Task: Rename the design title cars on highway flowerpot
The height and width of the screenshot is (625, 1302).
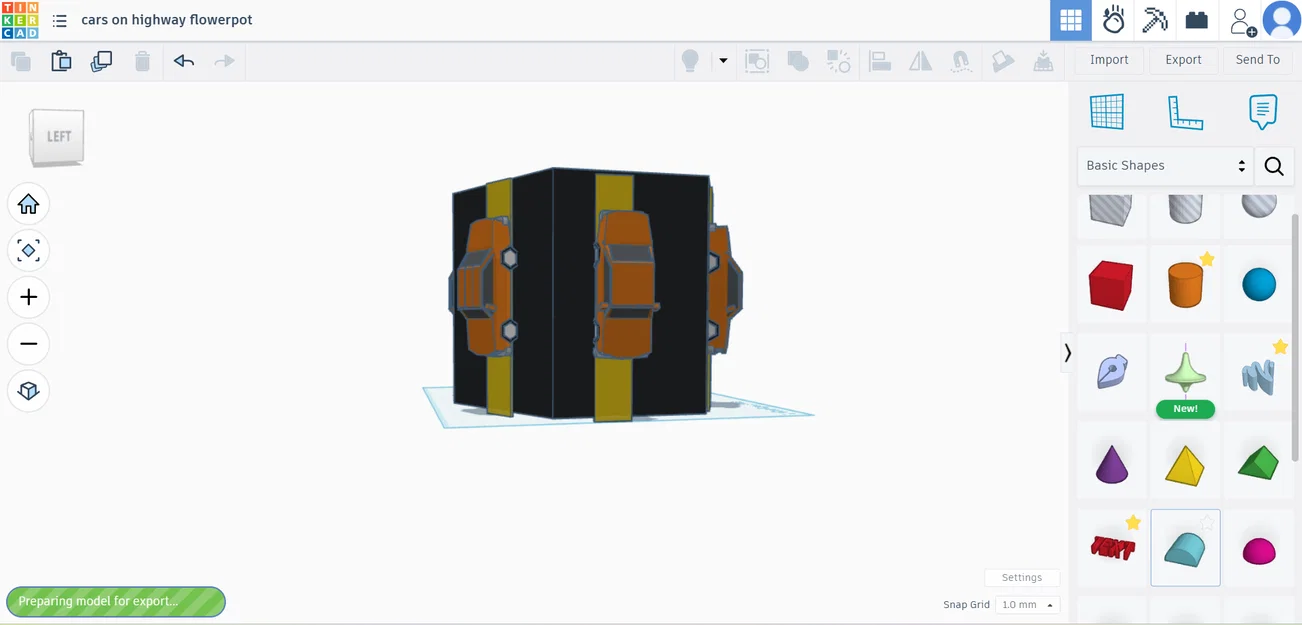Action: [167, 19]
